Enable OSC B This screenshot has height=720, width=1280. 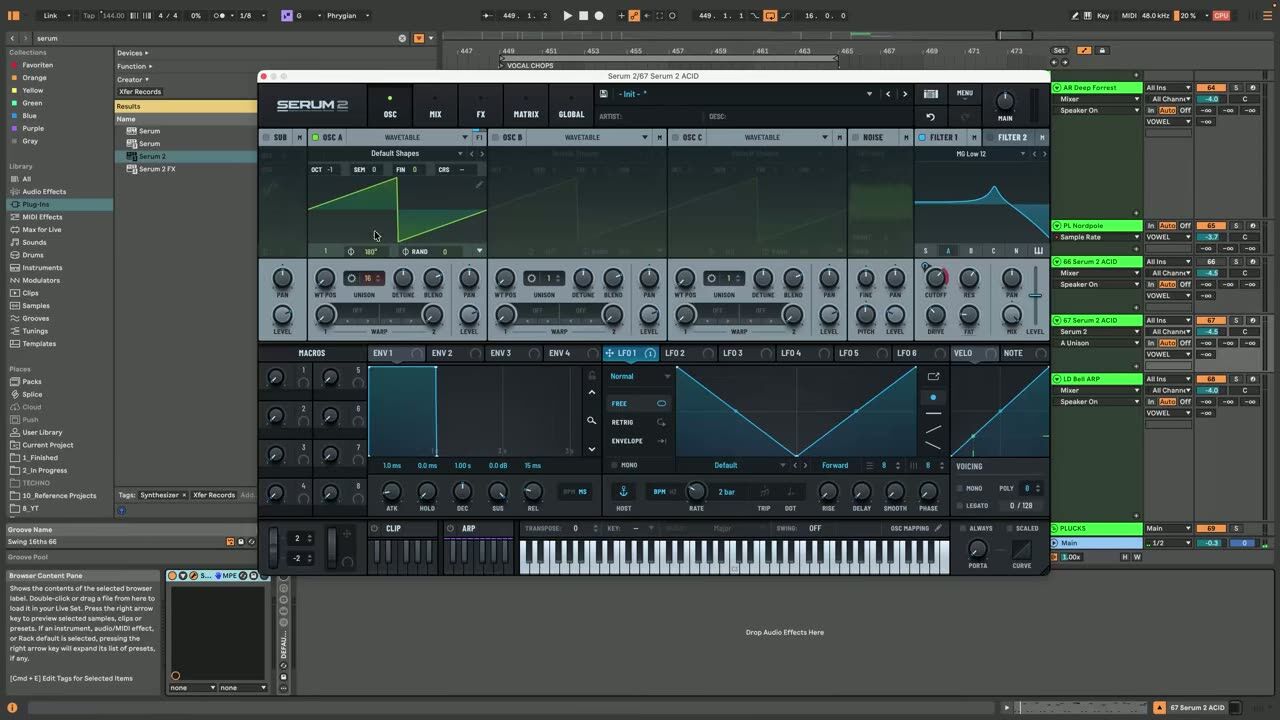[495, 137]
